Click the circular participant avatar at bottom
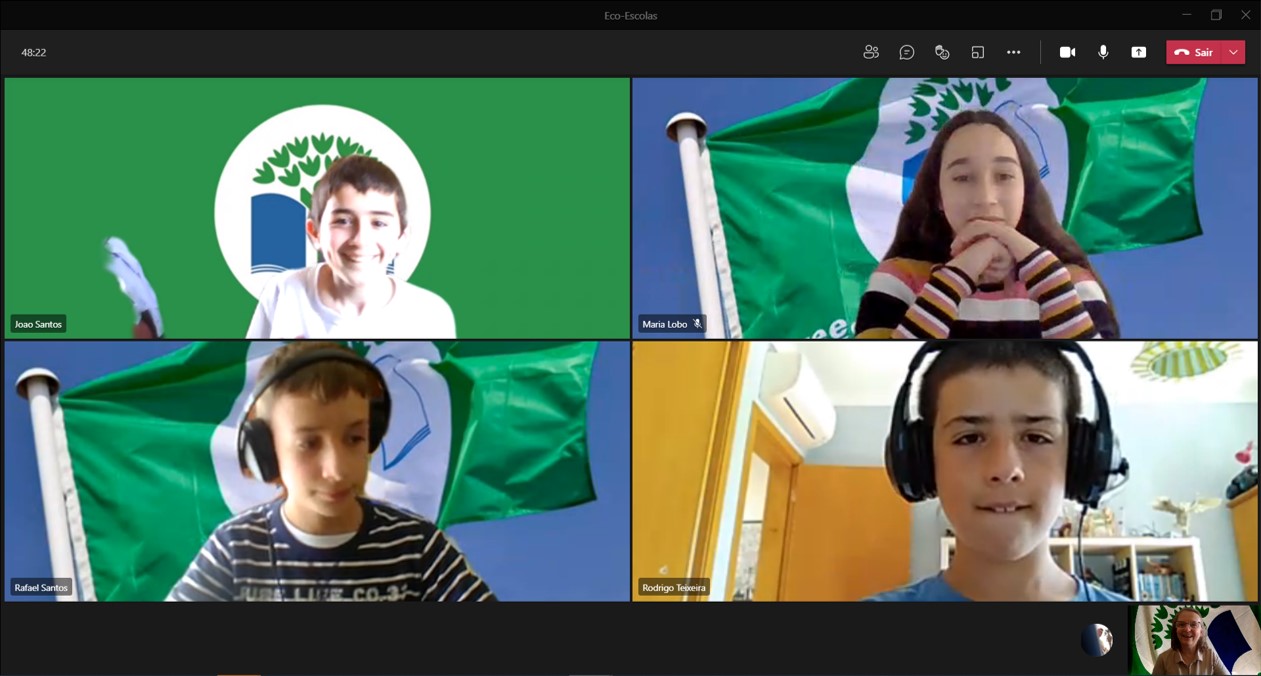 point(1097,640)
